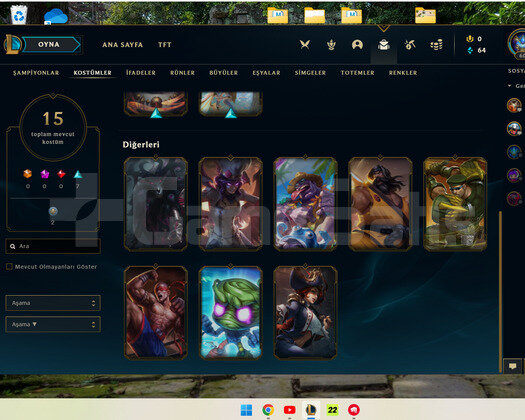Viewport: 525px width, 420px height.
Task: Select the pool party straw hat skin
Action: 305,204
